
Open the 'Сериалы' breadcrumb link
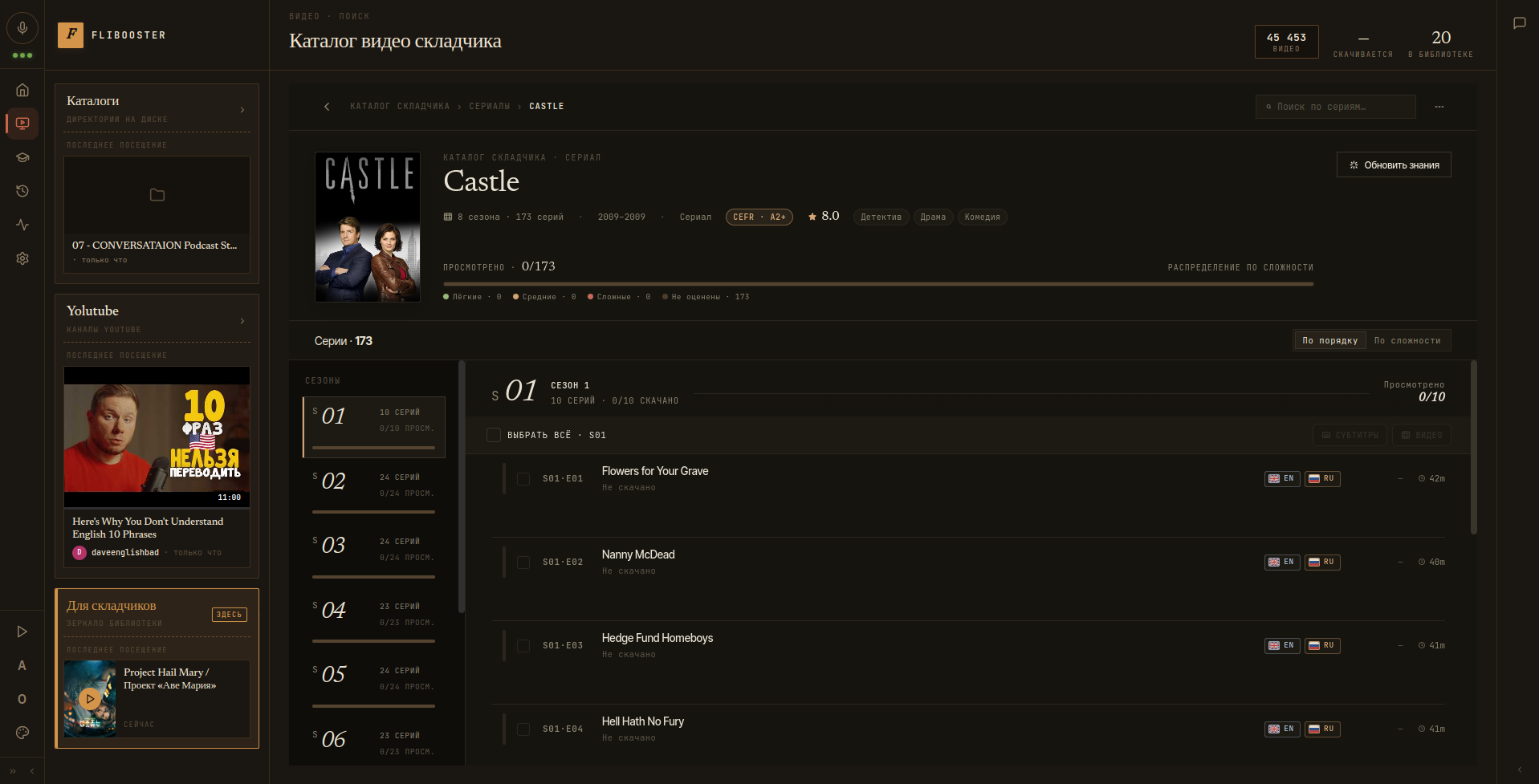(x=490, y=107)
